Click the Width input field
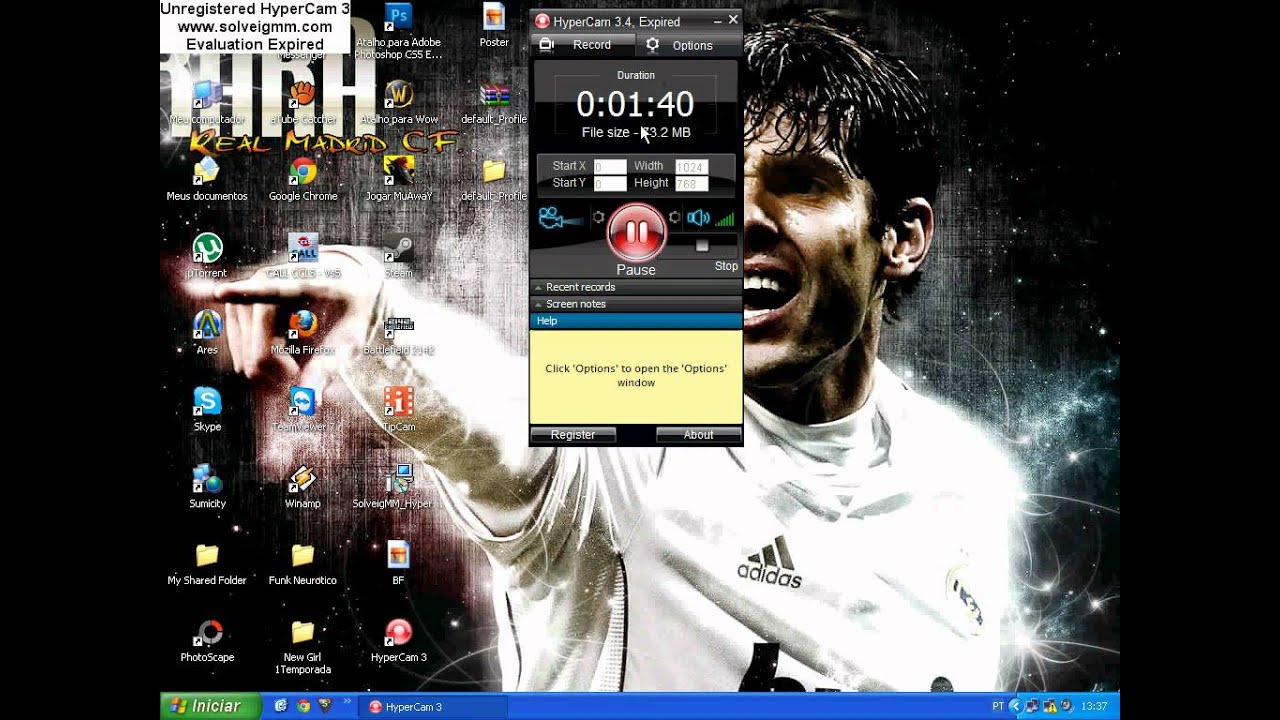The width and height of the screenshot is (1280, 720). pyautogui.click(x=691, y=167)
